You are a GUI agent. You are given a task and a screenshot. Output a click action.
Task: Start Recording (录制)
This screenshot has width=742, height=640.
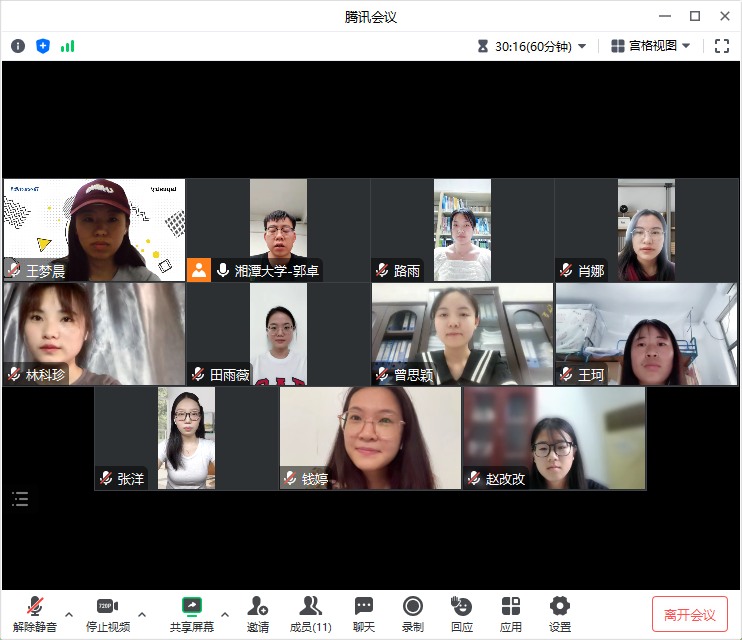412,613
